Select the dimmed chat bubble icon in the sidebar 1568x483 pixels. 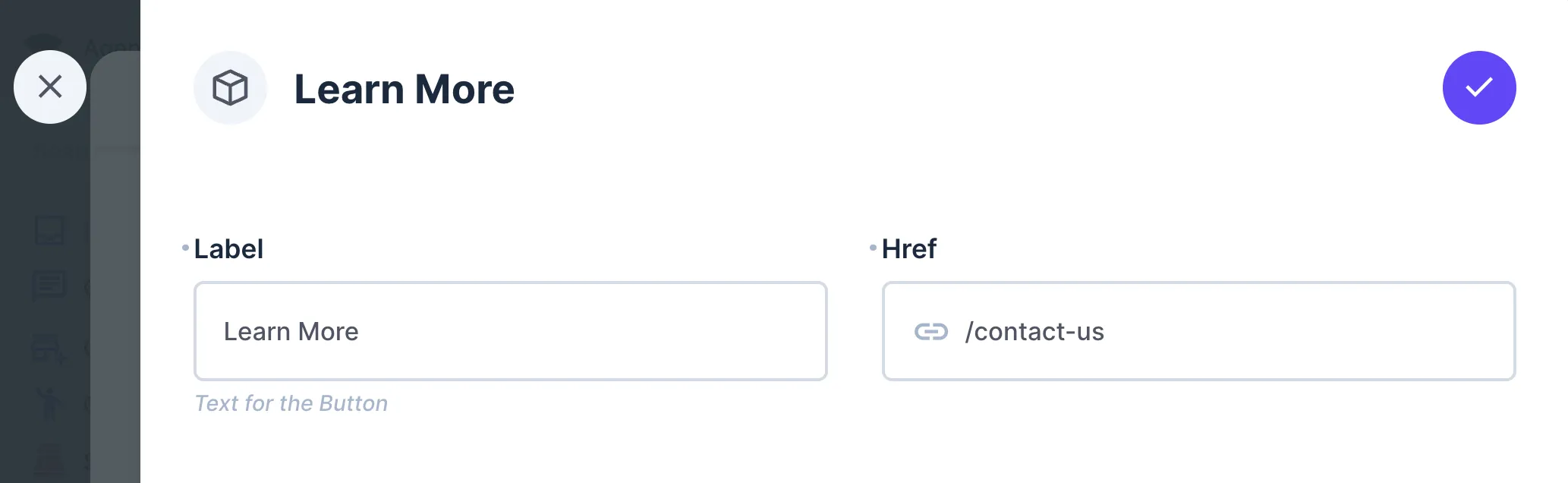coord(49,285)
